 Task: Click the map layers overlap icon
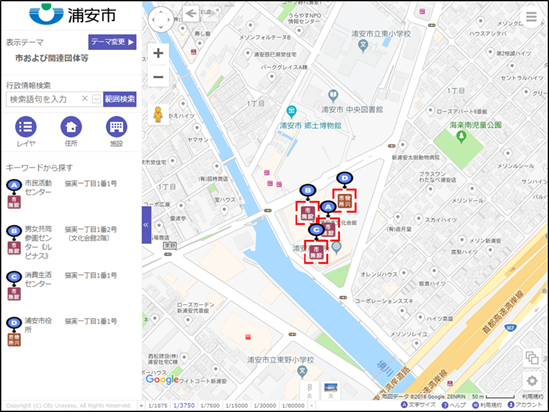[532, 358]
